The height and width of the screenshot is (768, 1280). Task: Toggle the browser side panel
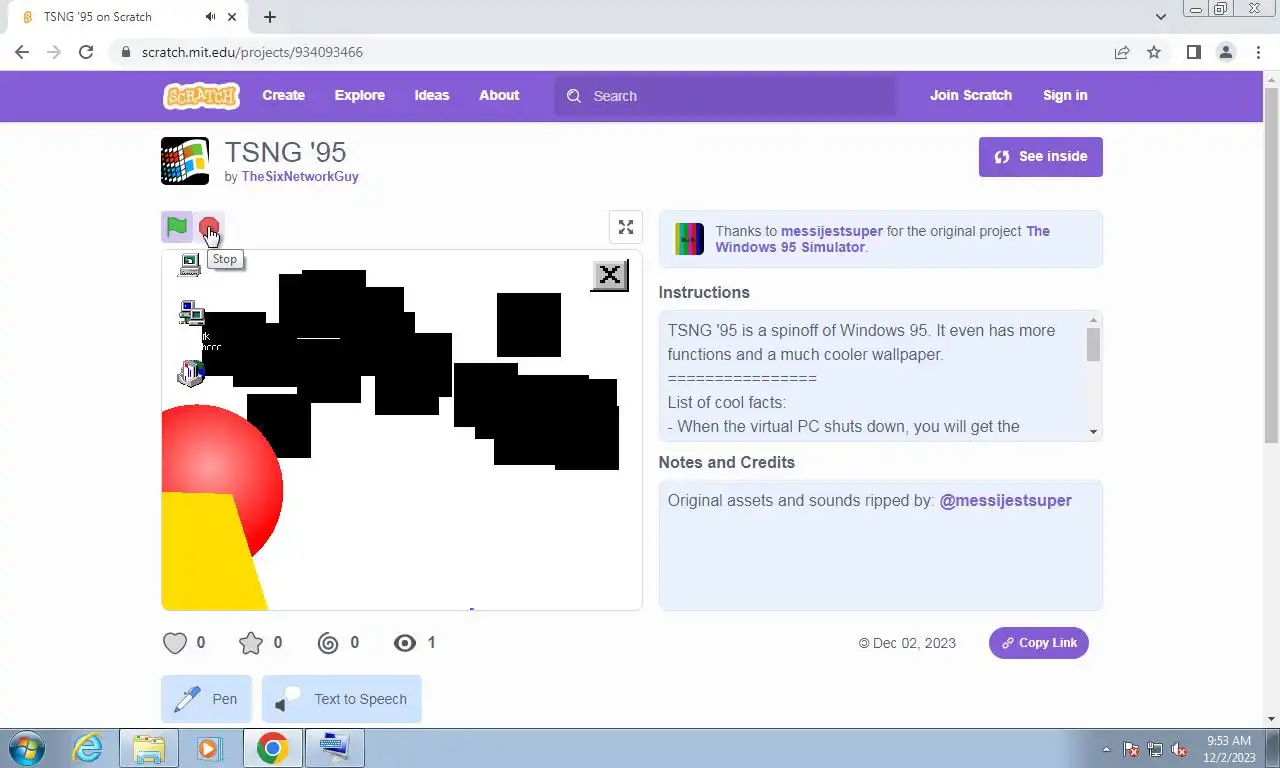coord(1193,52)
